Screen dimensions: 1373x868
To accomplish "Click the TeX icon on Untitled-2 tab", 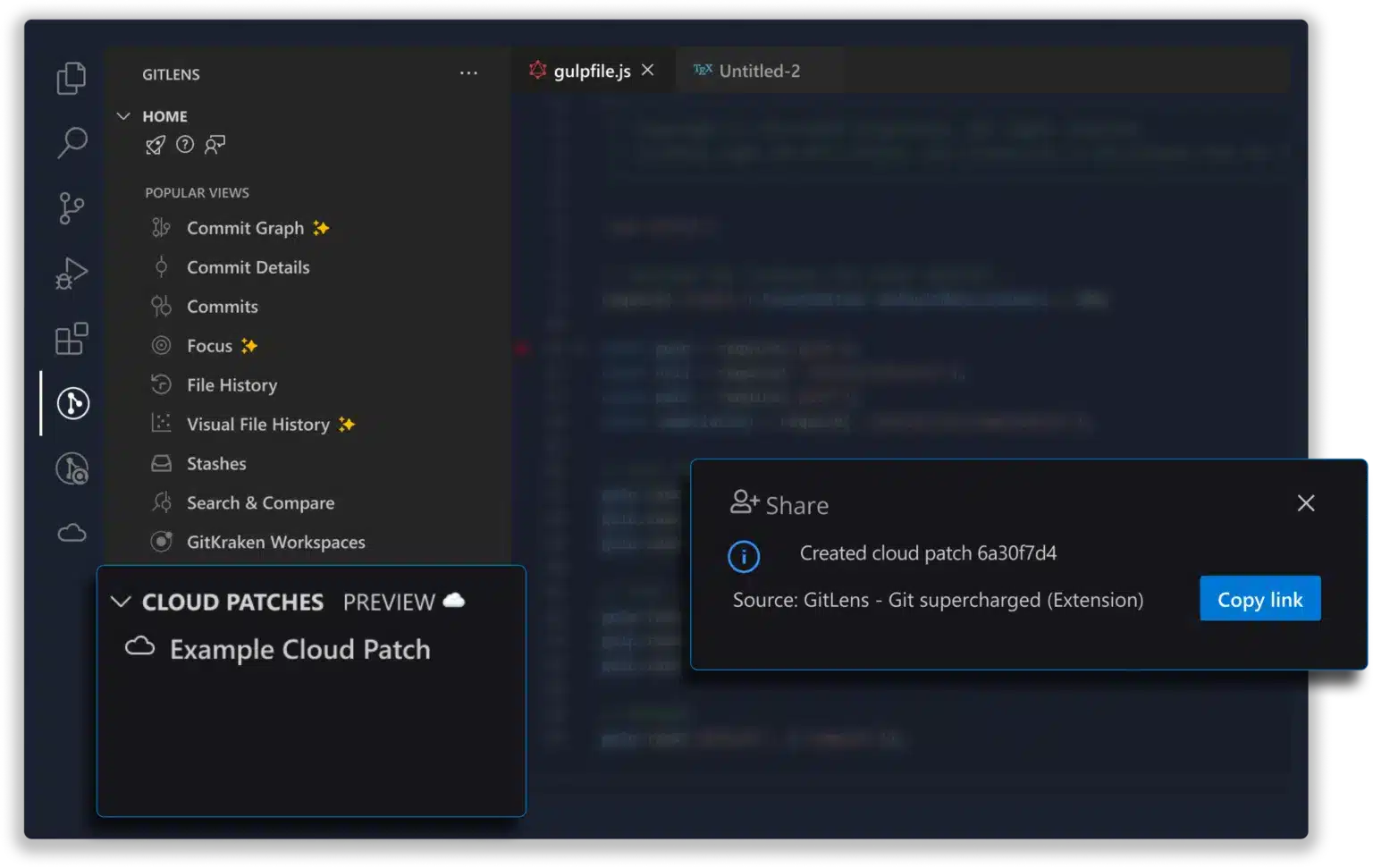I will tap(703, 69).
